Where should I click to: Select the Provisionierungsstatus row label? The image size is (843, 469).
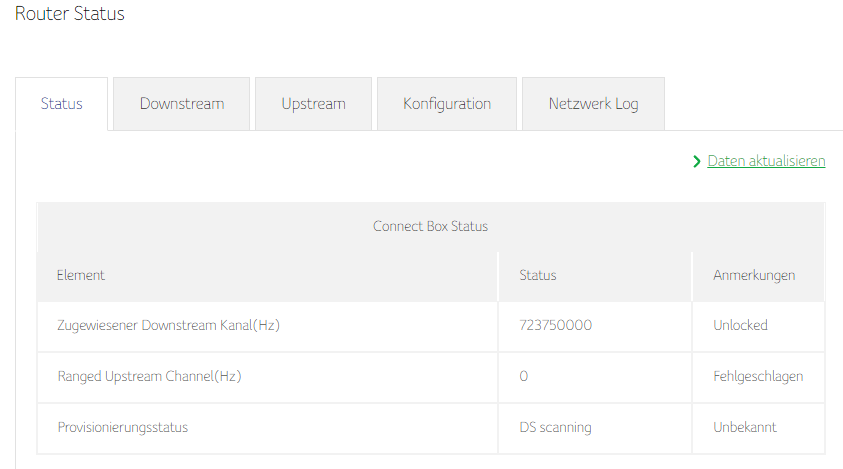123,428
